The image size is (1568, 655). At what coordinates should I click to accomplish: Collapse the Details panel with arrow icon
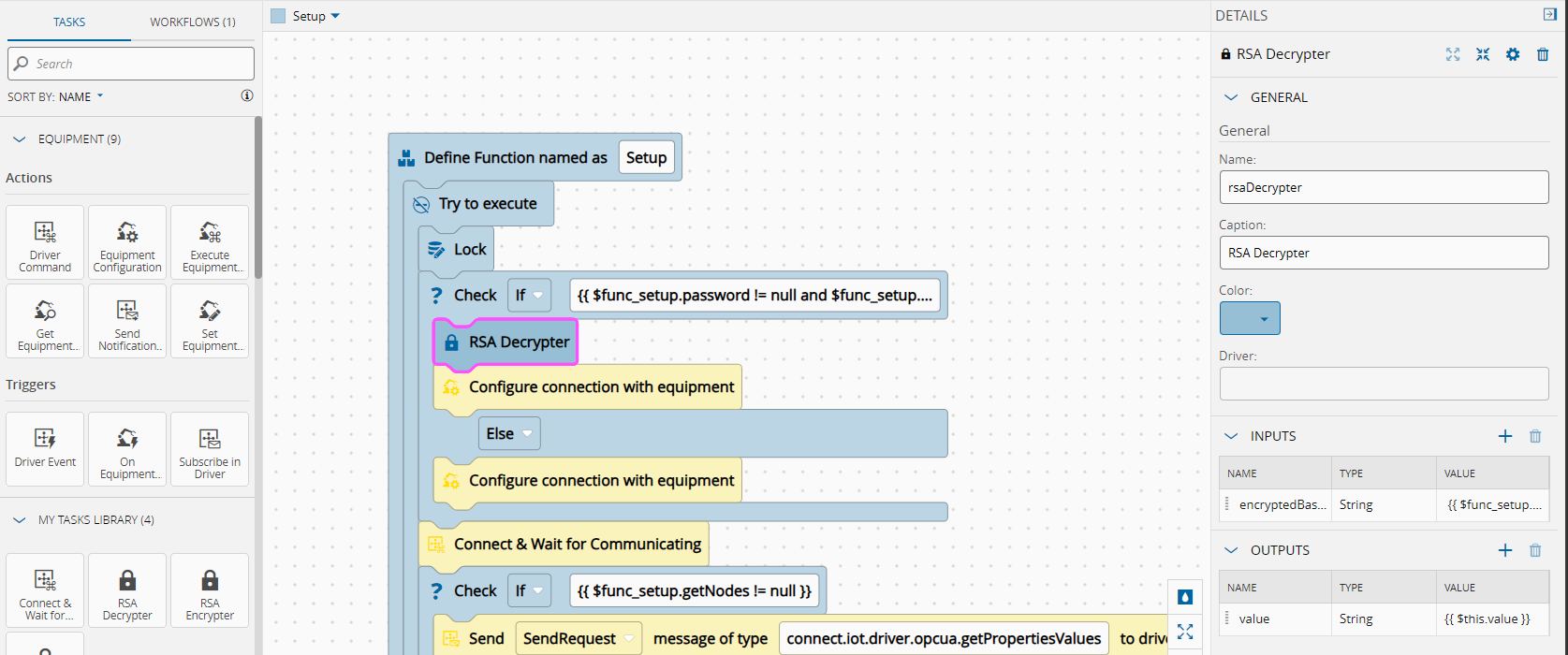click(x=1549, y=15)
